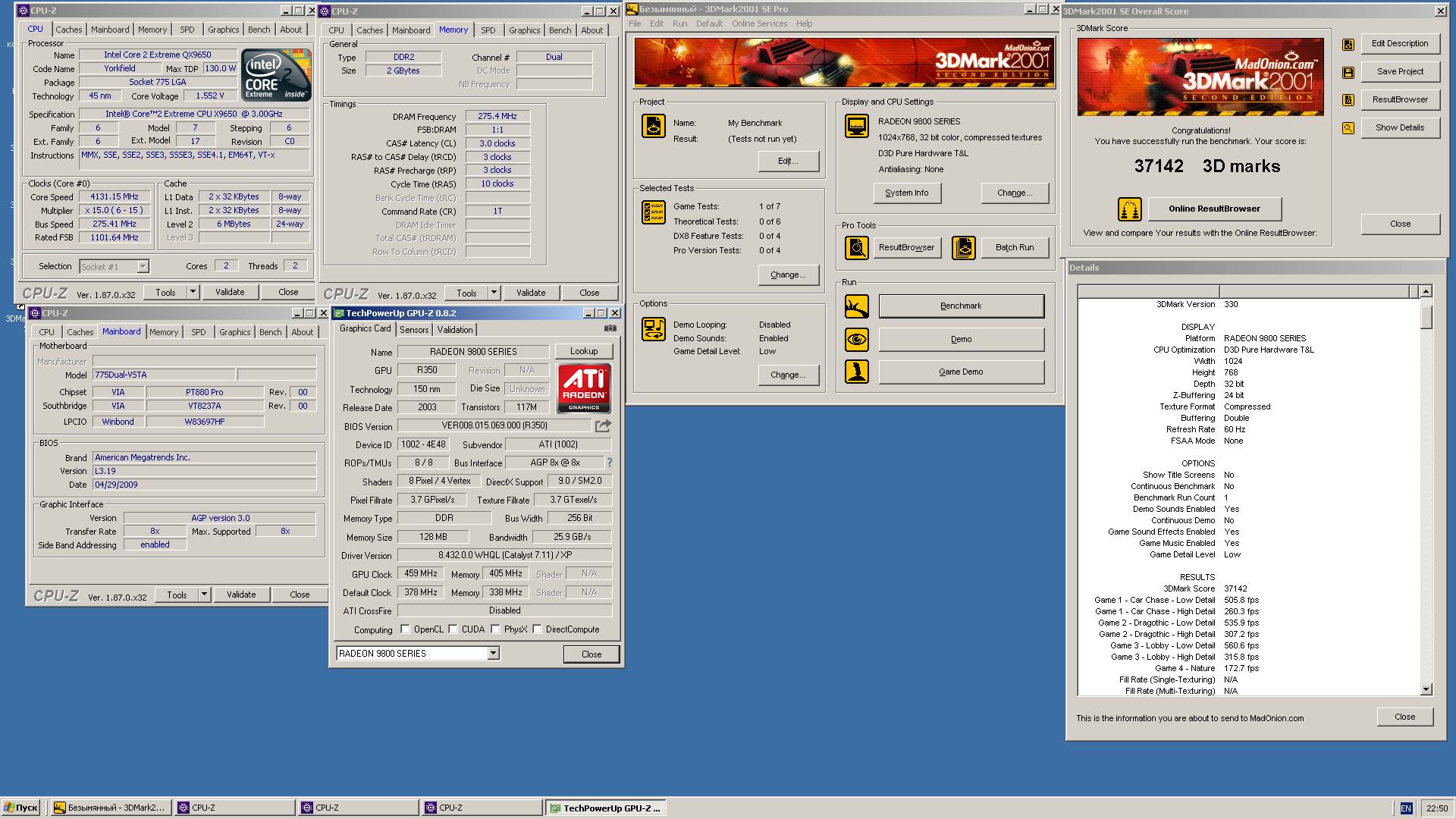Click the 37142 3D marks score text
Screen dimensions: 1456x819
(1207, 166)
